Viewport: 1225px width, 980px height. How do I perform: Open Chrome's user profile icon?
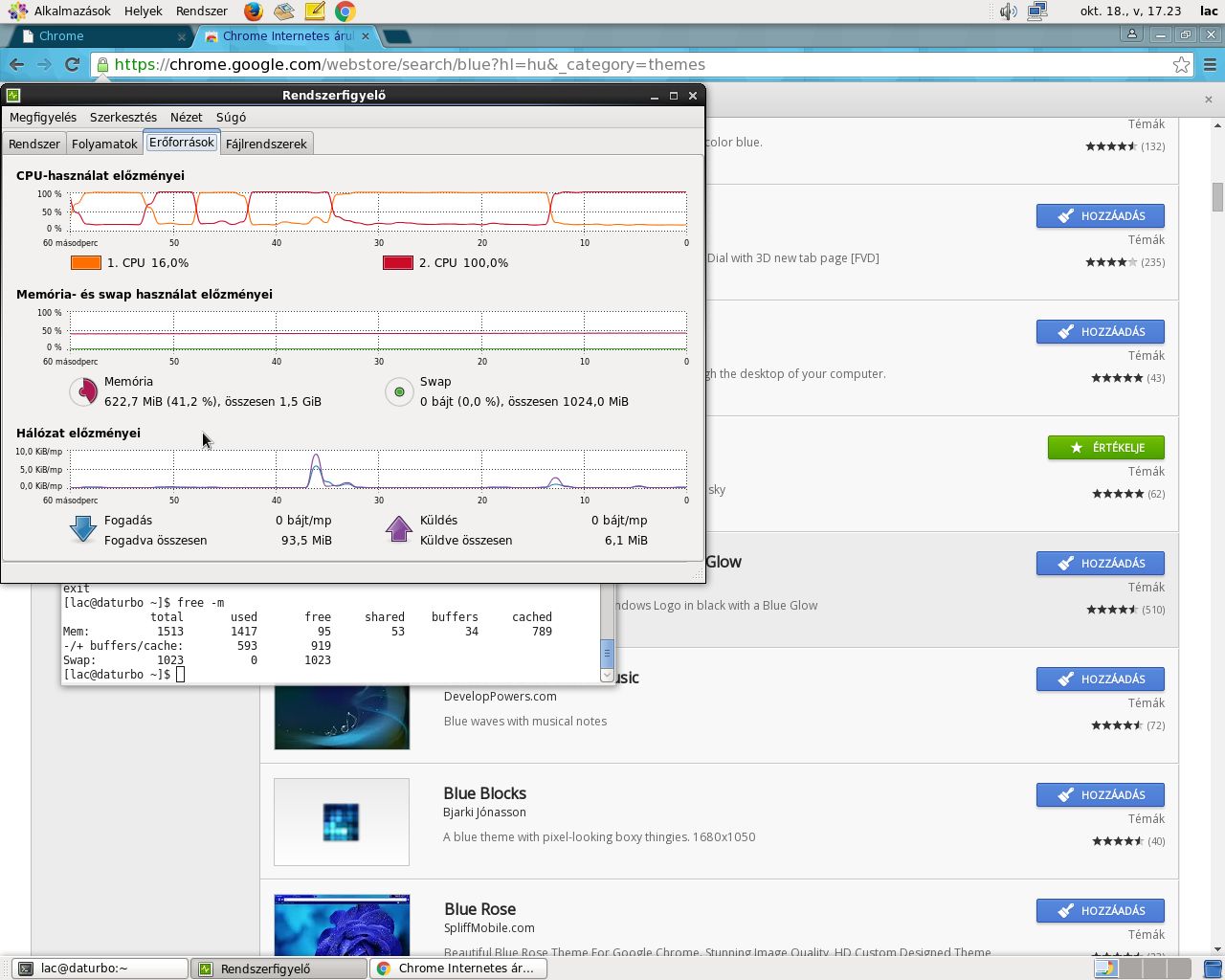click(1131, 34)
